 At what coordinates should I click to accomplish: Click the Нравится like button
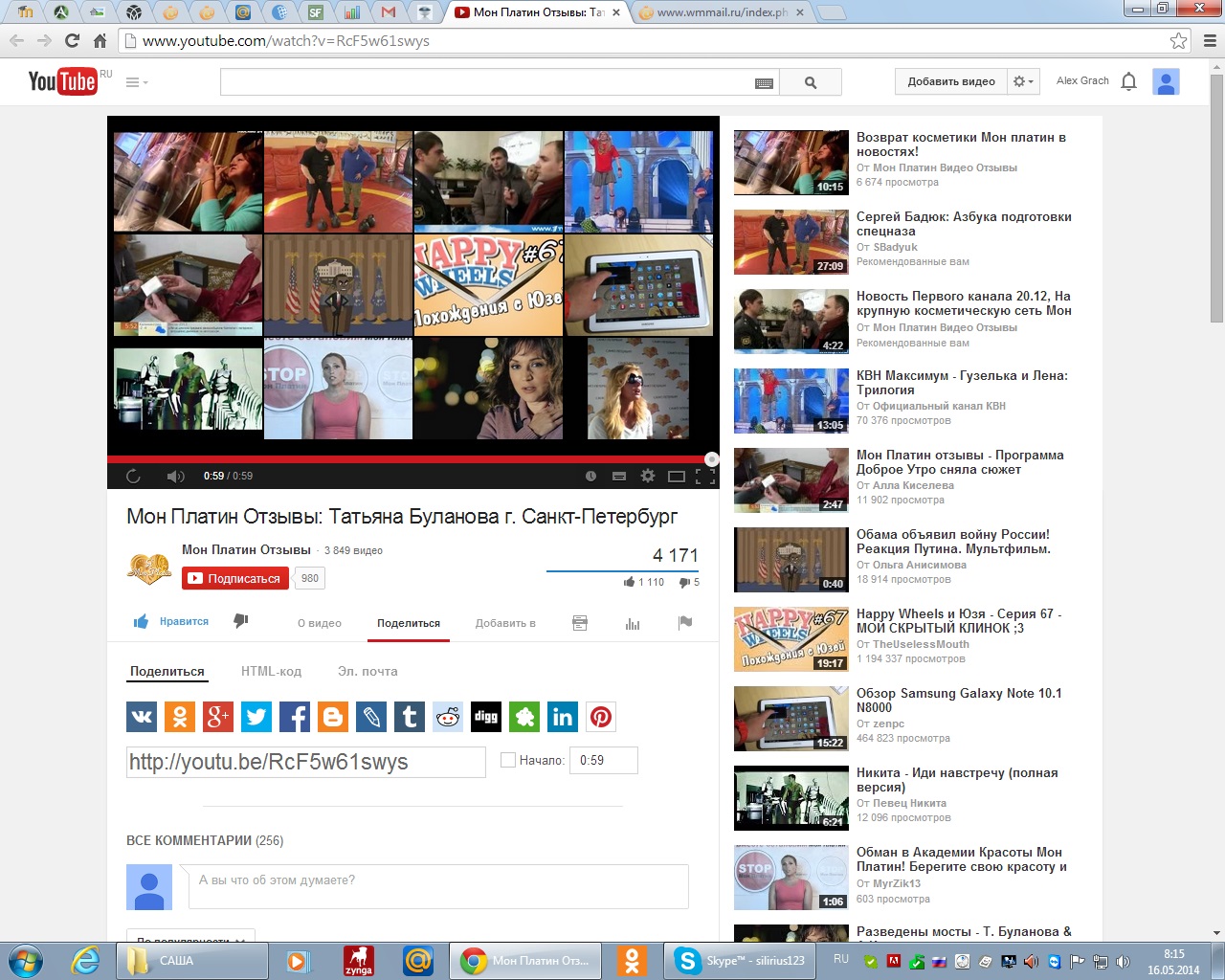pos(171,621)
